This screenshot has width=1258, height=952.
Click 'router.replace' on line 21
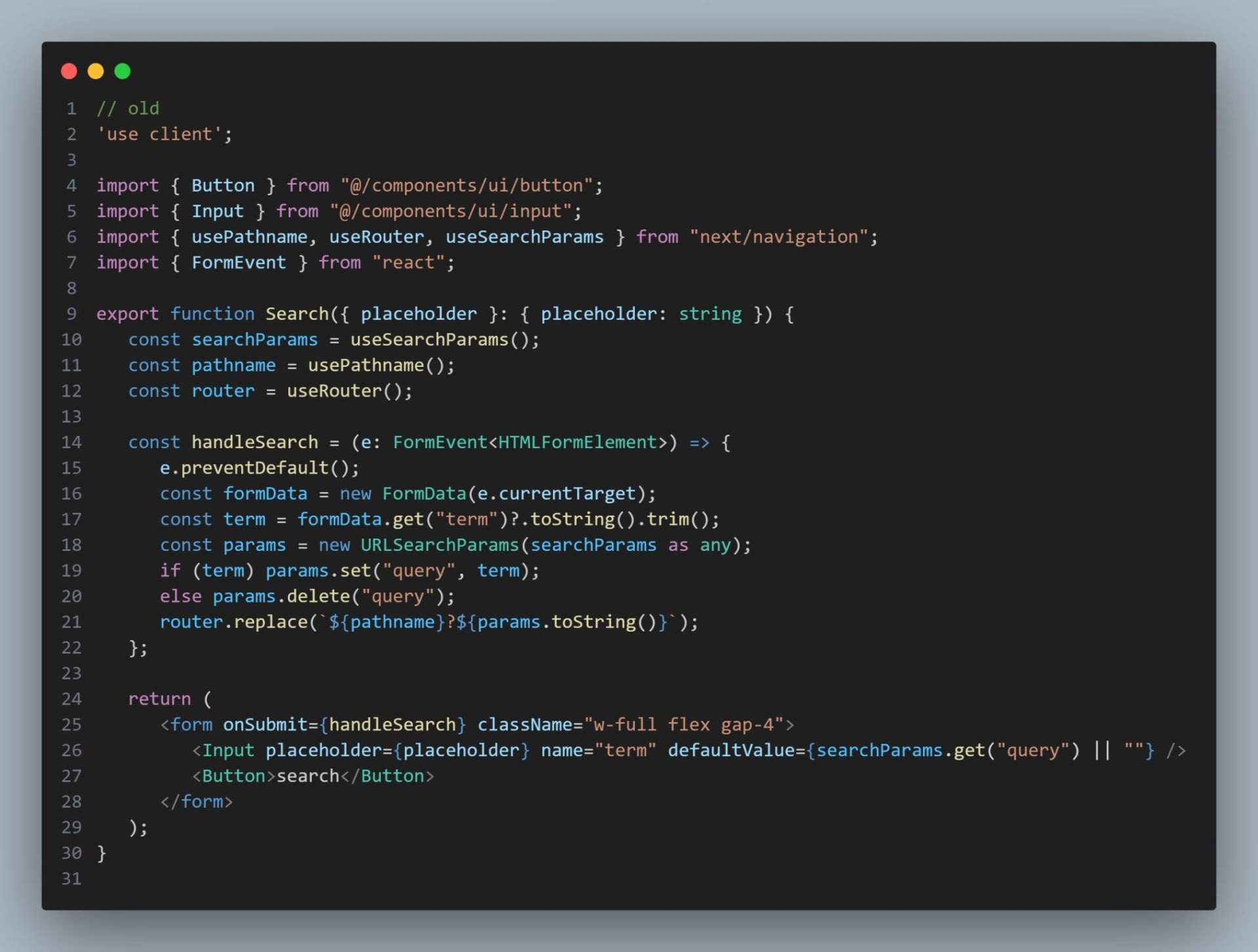[233, 622]
